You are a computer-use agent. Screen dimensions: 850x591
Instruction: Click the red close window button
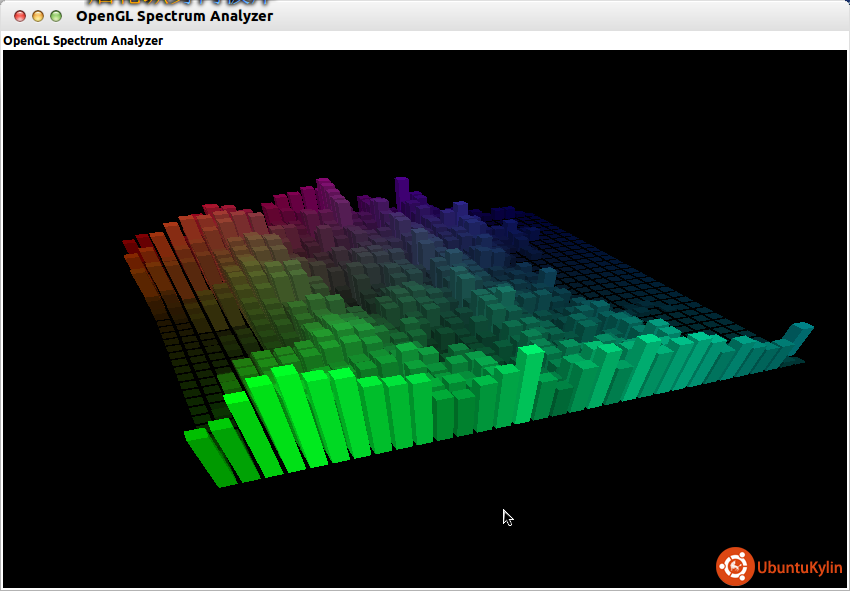point(20,16)
